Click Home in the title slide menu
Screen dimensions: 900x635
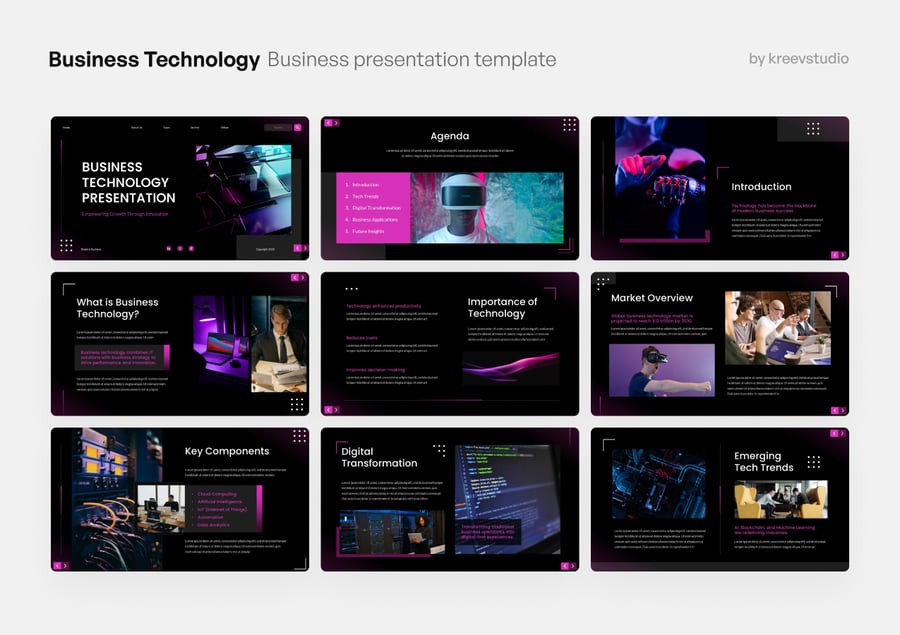[x=67, y=128]
